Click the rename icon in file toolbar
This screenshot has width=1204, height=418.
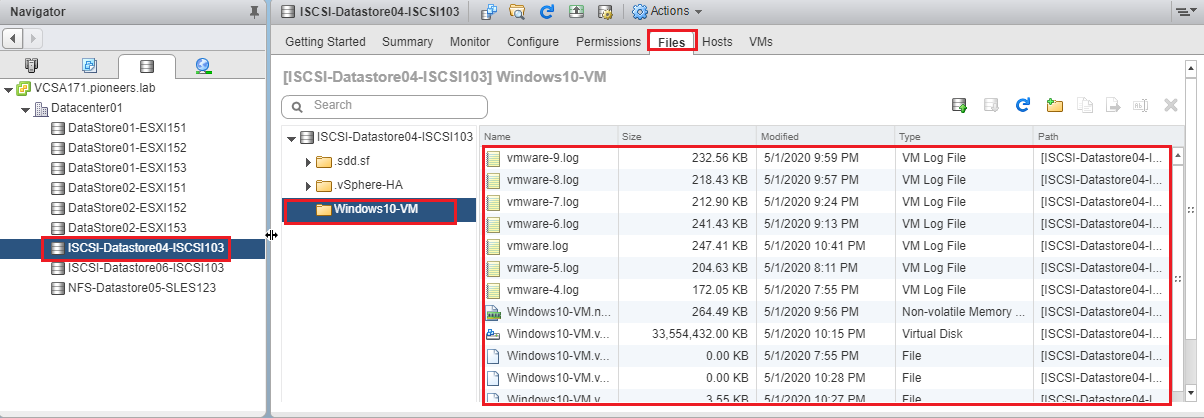pos(1140,105)
